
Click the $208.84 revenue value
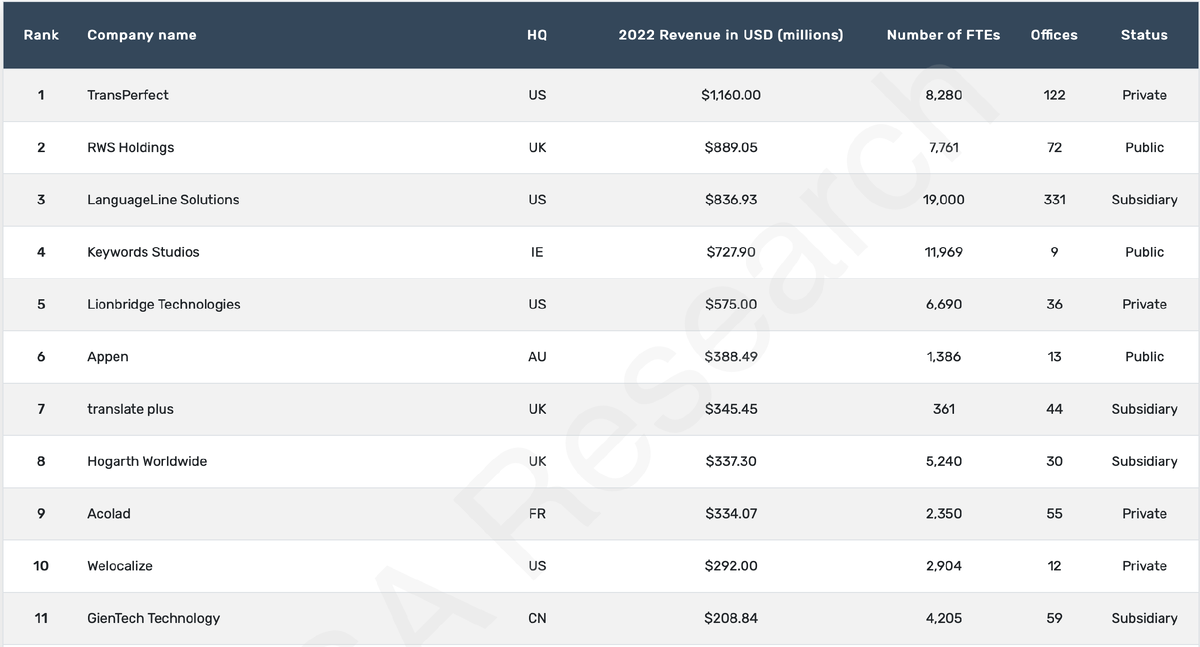pyautogui.click(x=731, y=618)
